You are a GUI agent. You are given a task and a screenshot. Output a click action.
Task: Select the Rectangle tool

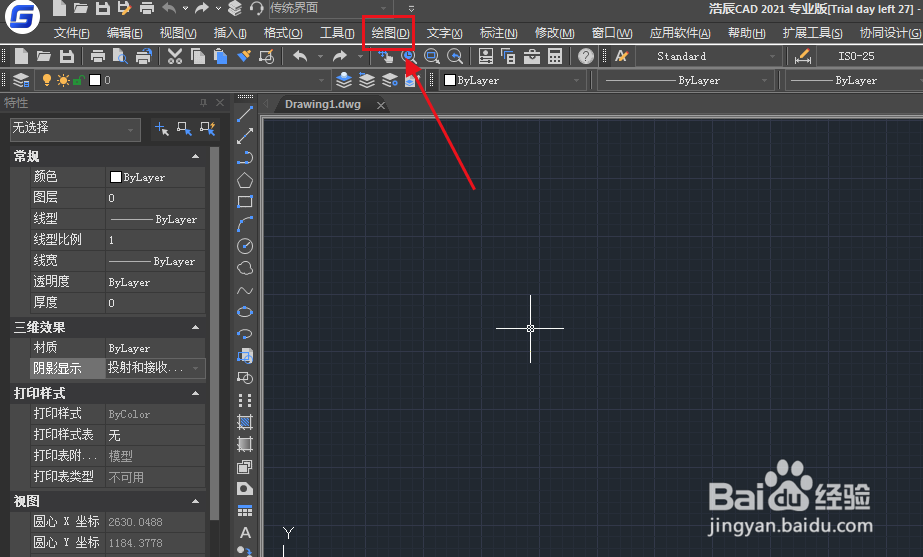[x=245, y=201]
